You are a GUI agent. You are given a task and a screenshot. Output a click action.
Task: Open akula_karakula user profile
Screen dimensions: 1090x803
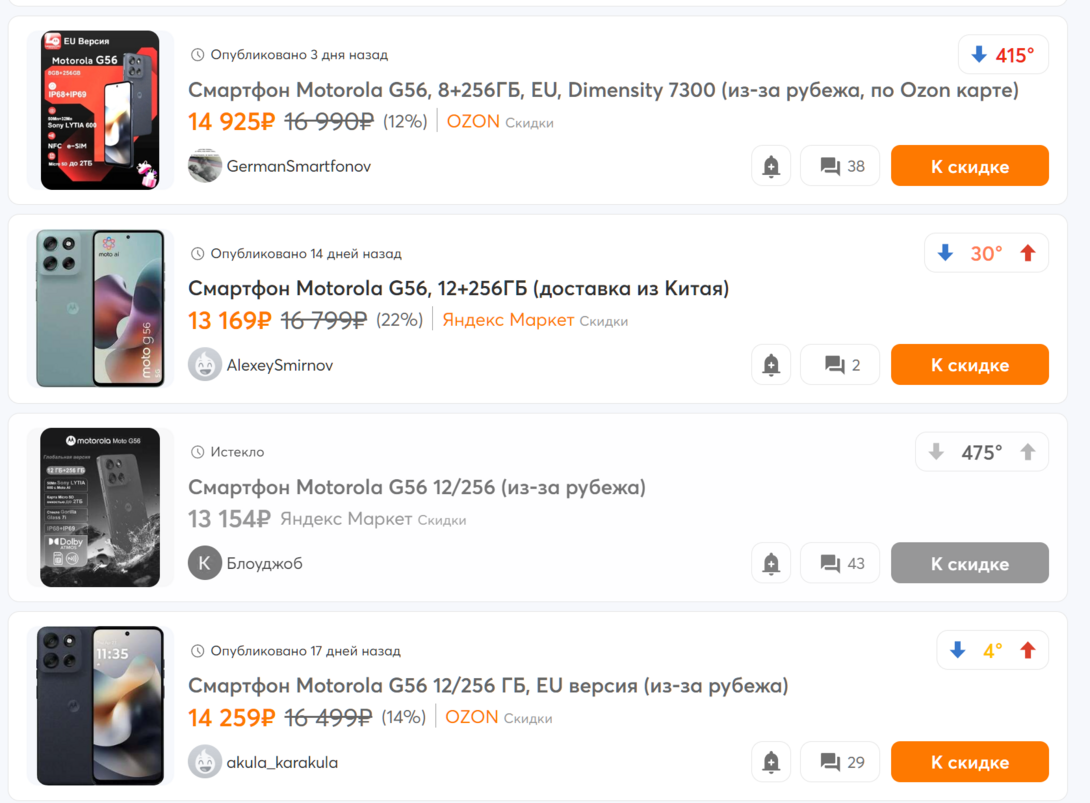[x=282, y=762]
